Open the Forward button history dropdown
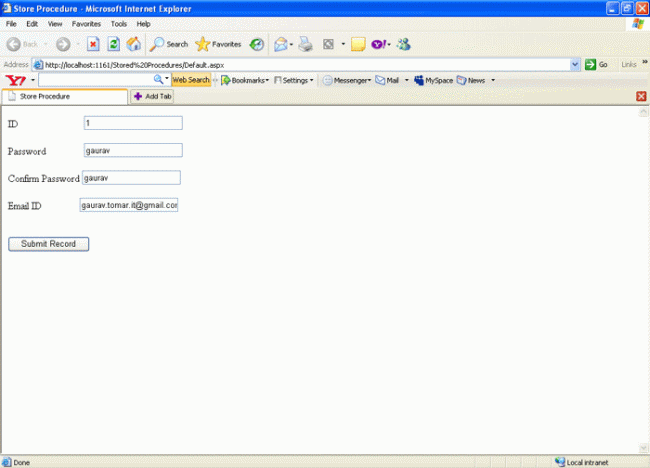 click(x=78, y=44)
